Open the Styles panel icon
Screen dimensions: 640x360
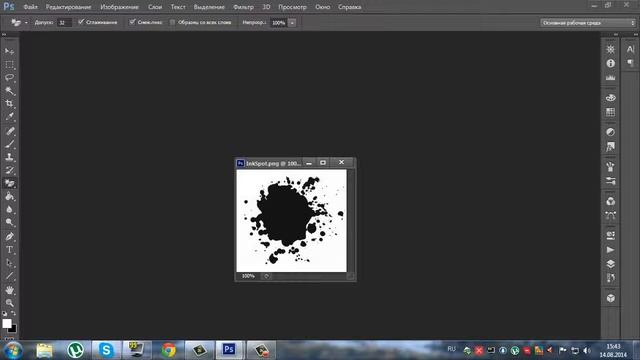click(x=611, y=147)
